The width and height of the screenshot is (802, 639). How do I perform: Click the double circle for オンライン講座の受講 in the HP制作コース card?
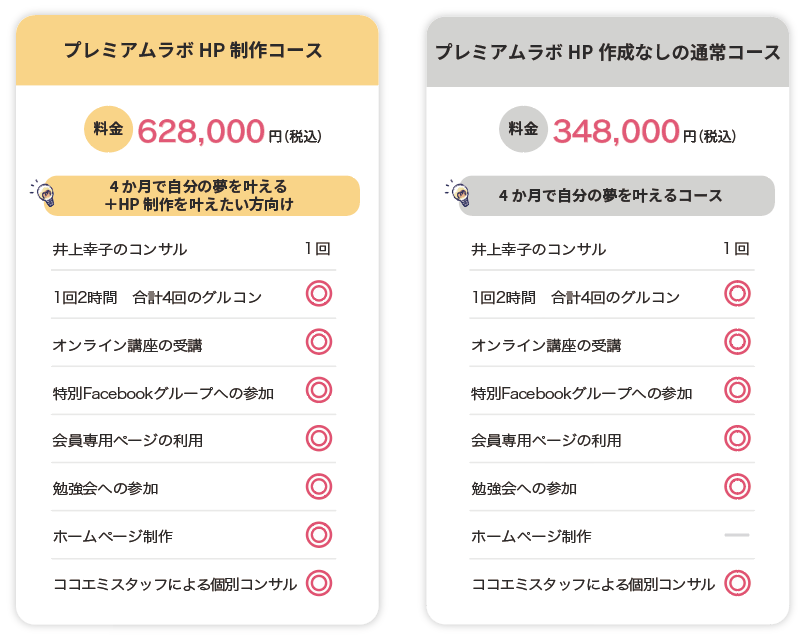319,342
